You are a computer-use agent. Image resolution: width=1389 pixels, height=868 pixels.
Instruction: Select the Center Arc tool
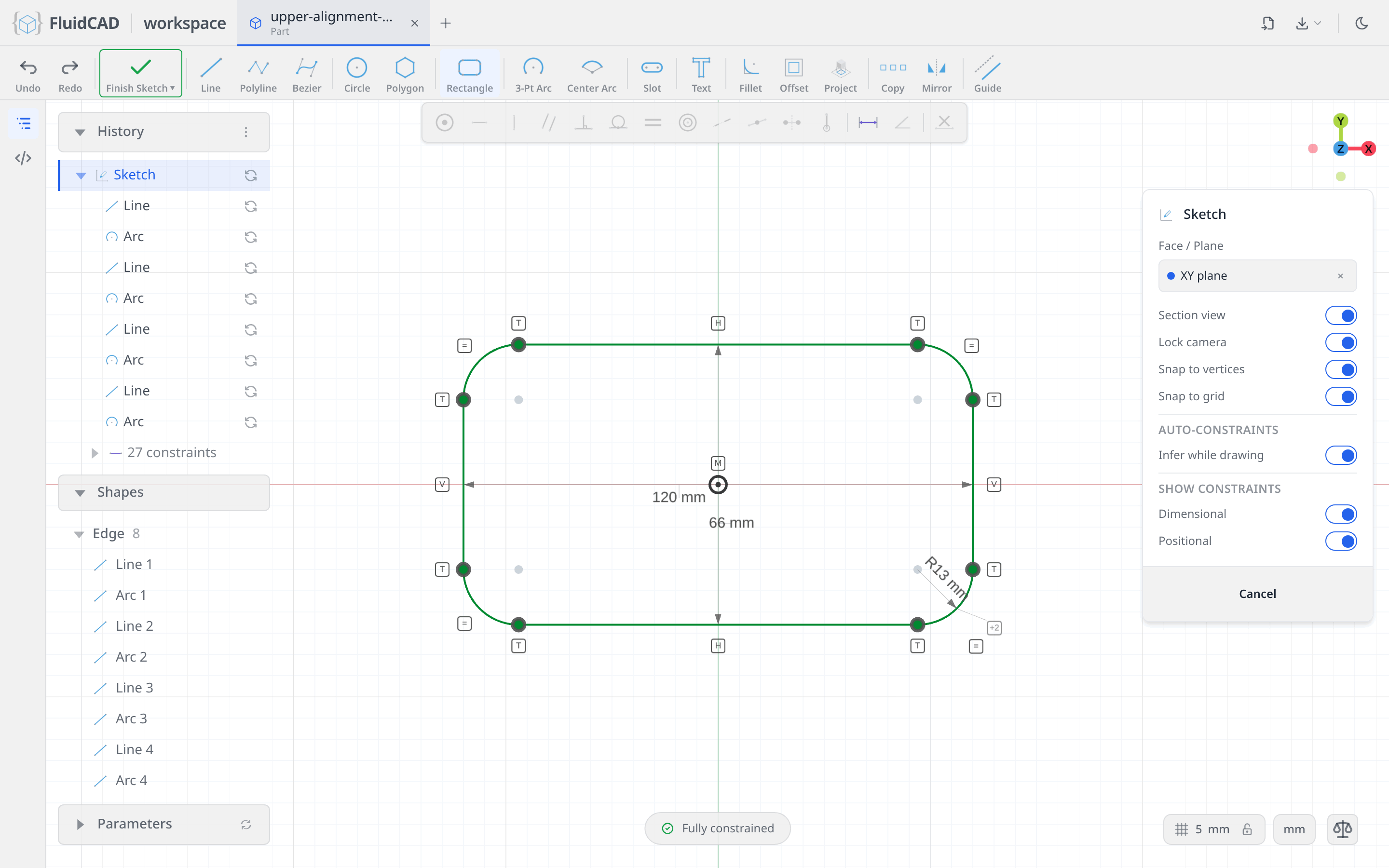tap(592, 74)
